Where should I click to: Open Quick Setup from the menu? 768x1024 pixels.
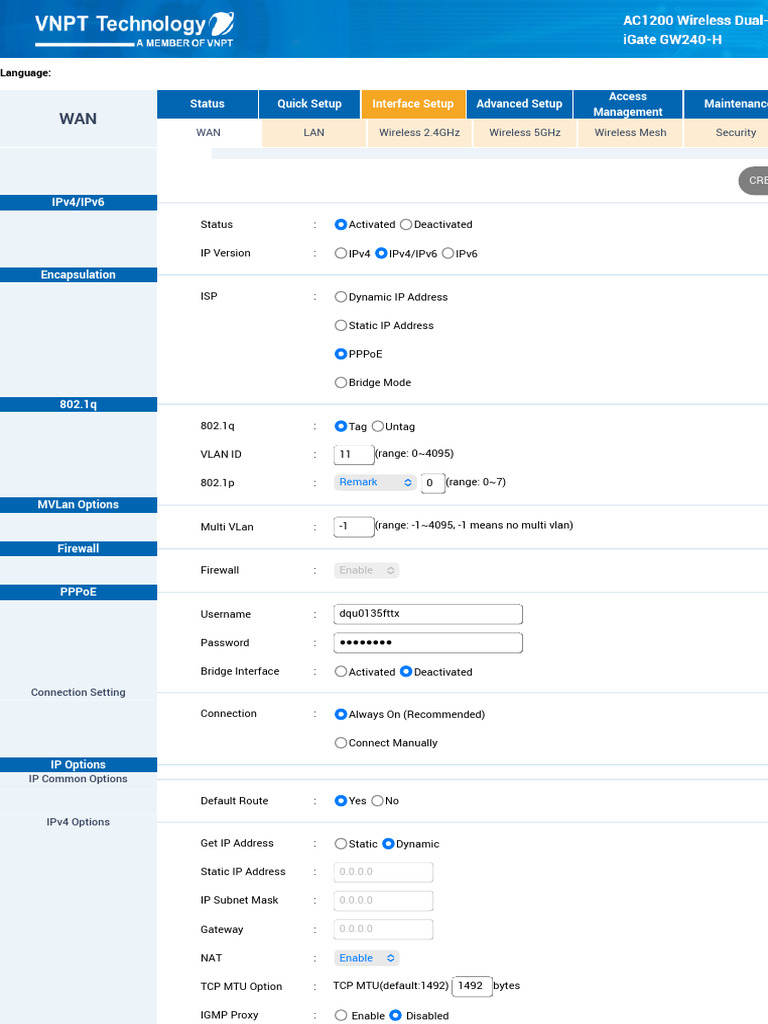click(309, 104)
